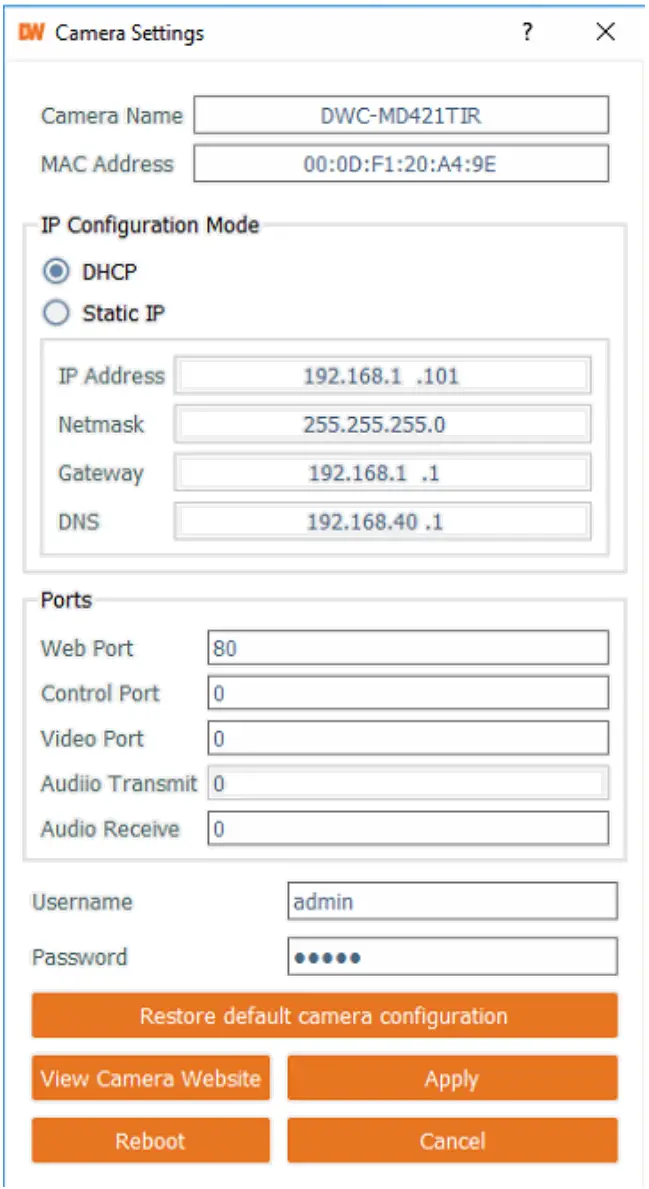Click the MAC Address field
This screenshot has width=649, height=1189.
(401, 164)
